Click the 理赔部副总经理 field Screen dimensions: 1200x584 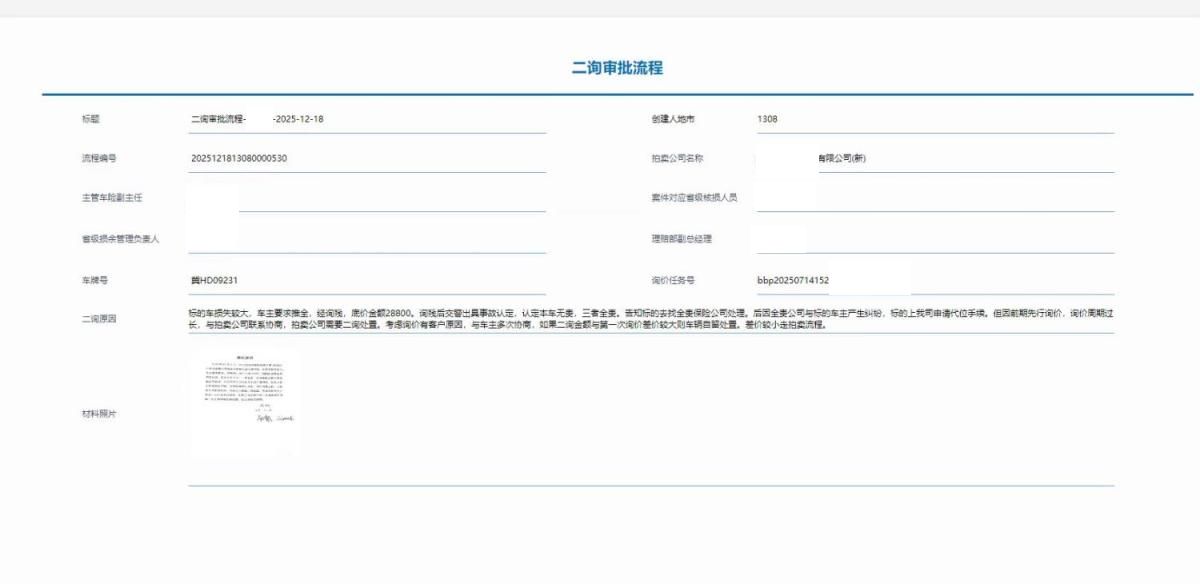point(934,239)
